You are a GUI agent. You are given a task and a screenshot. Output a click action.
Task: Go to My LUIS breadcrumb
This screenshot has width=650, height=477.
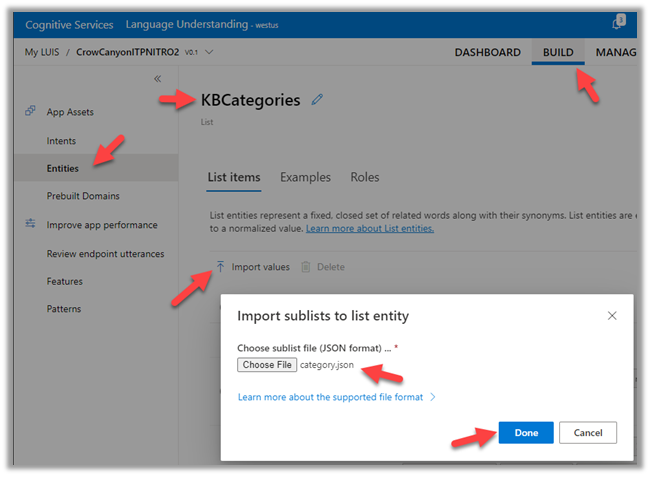point(42,52)
